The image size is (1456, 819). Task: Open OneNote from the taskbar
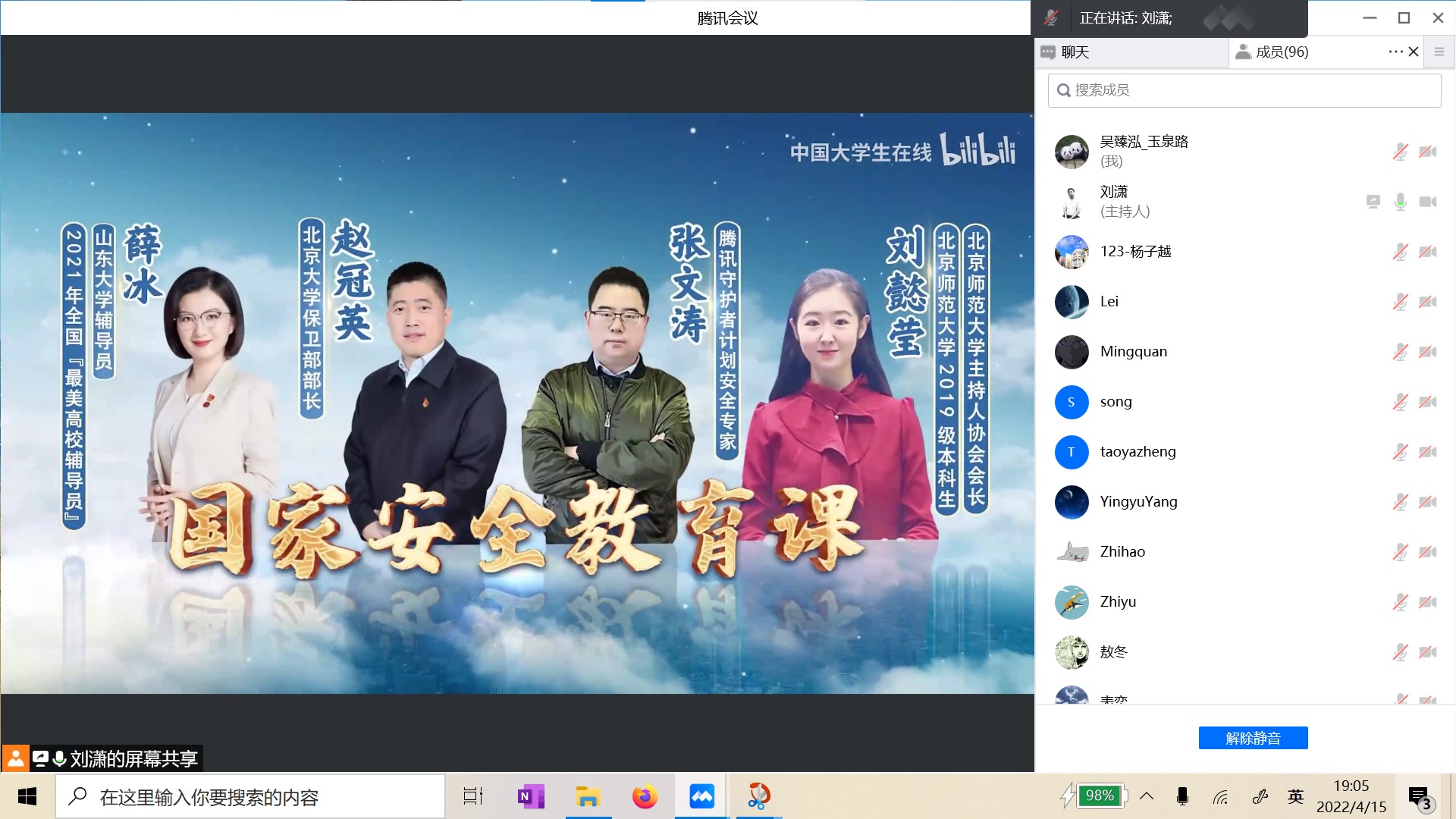[x=530, y=797]
